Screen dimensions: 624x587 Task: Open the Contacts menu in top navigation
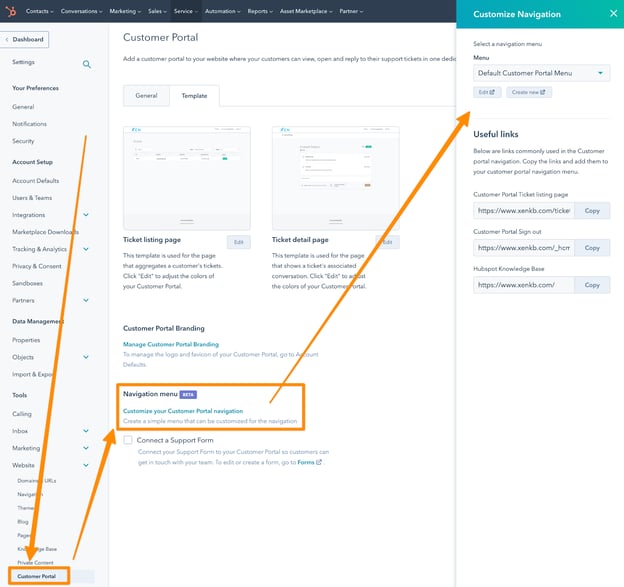38,12
